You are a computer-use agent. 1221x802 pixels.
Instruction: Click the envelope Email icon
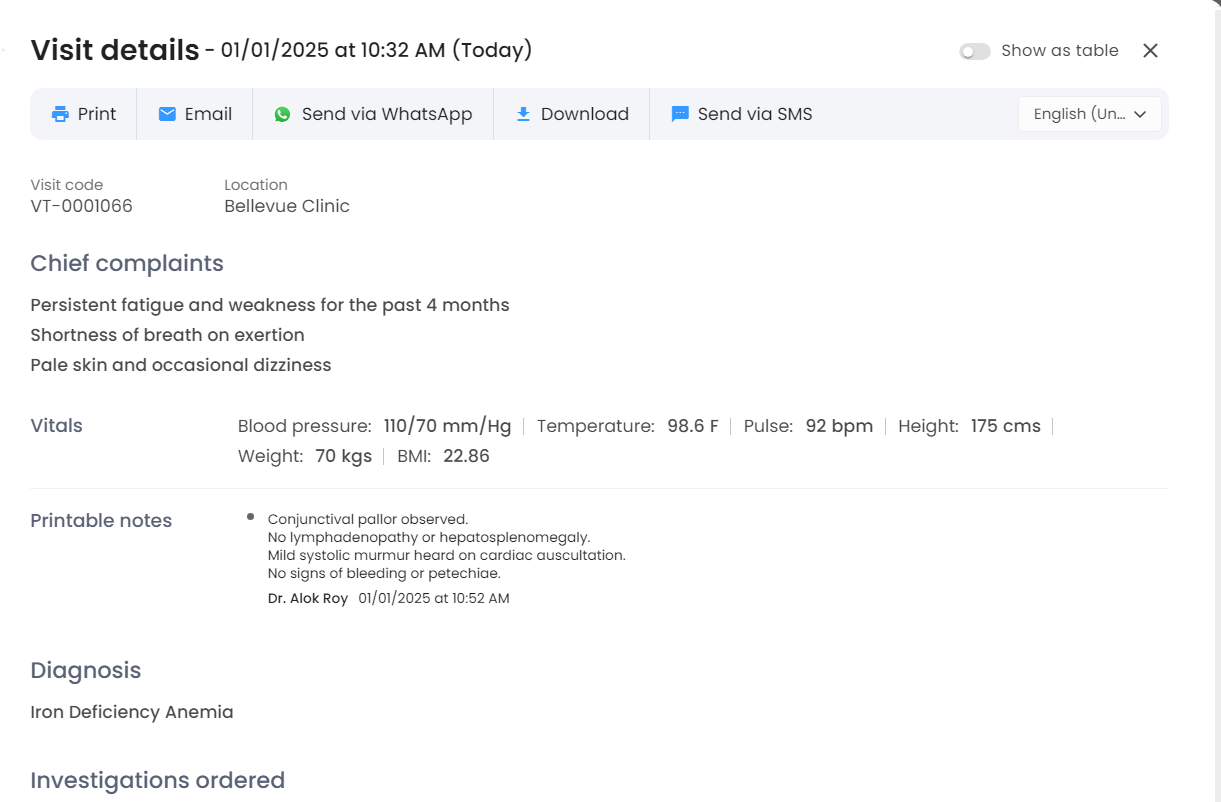(x=167, y=114)
